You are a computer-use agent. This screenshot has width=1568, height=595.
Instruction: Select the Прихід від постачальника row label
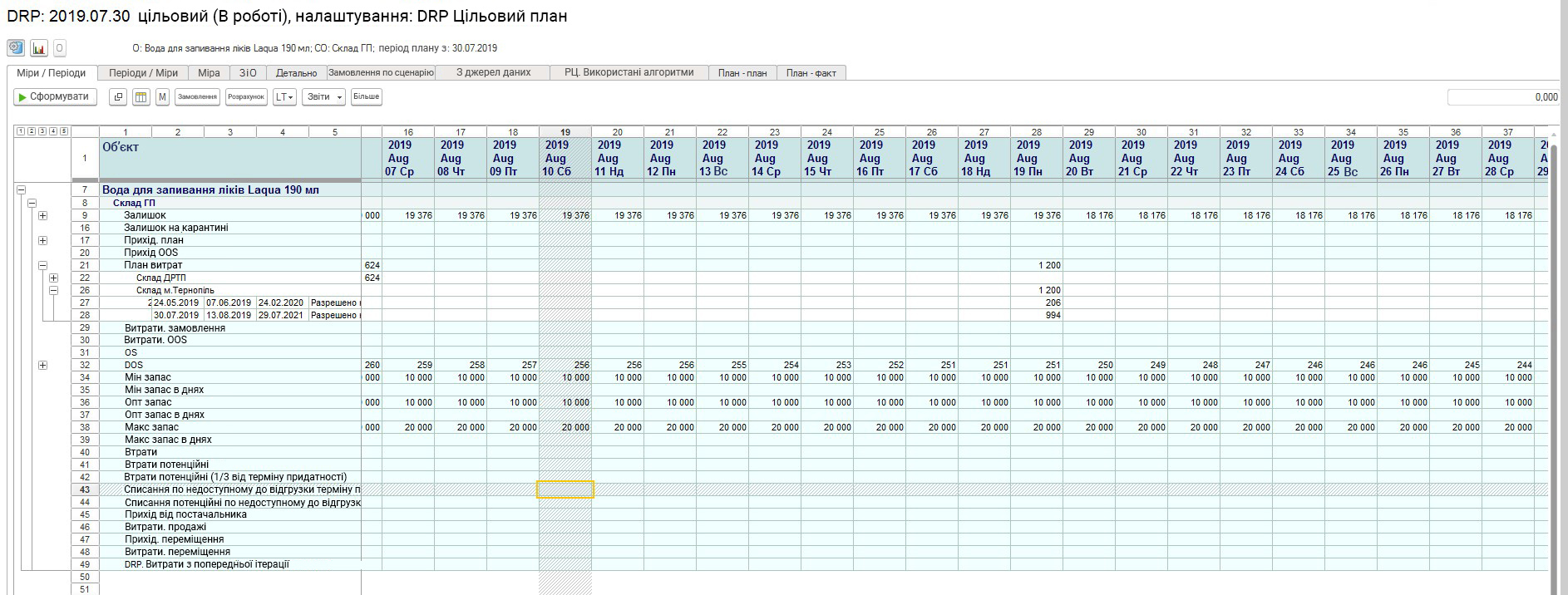[185, 514]
